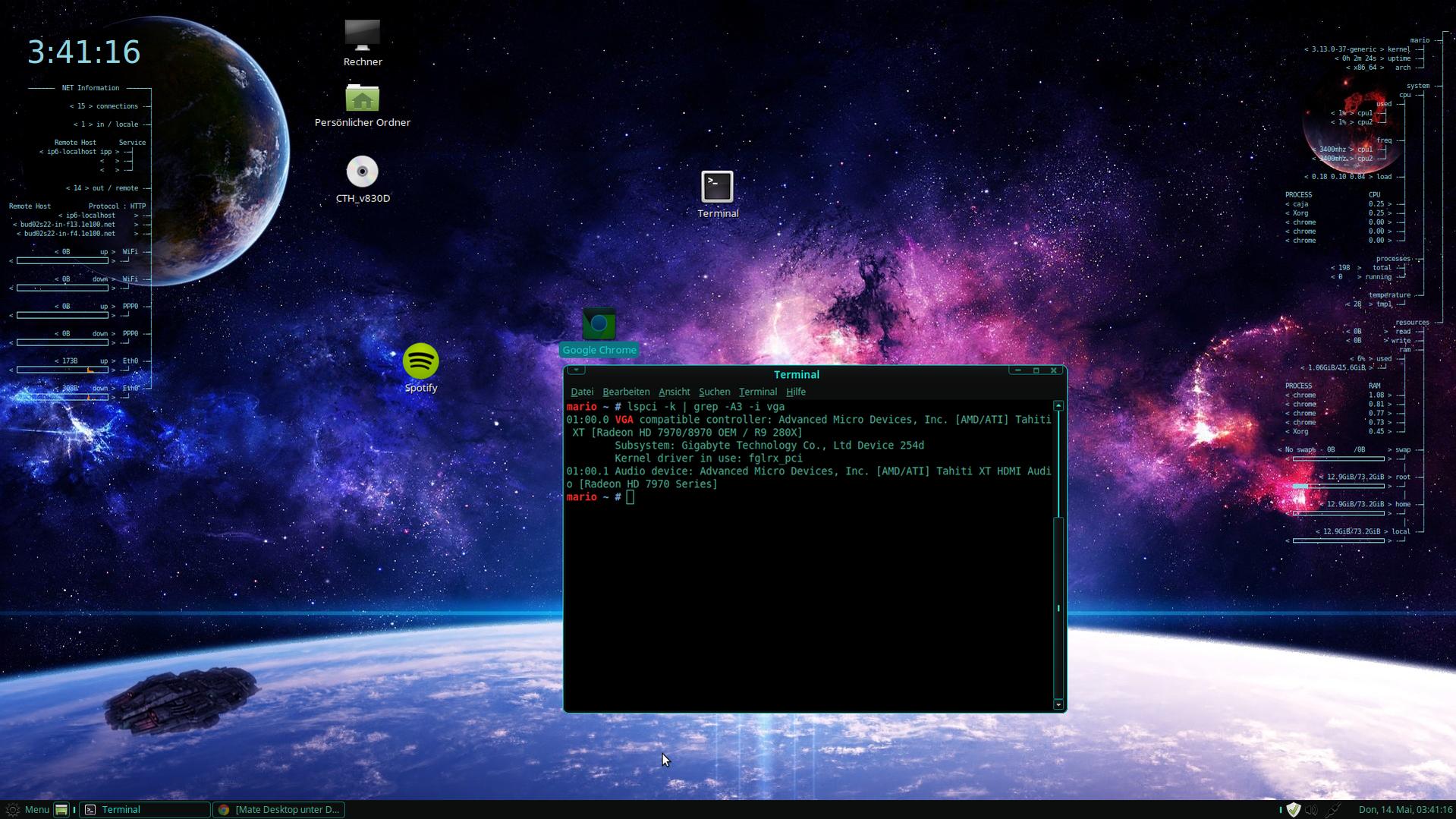The width and height of the screenshot is (1456, 819).
Task: Open the Datei menu in Terminal
Action: click(582, 392)
